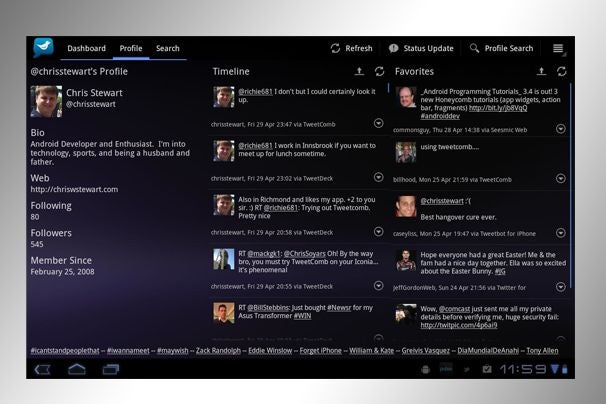This screenshot has width=606, height=404.
Task: Click @mackgk1 mention in retweet
Action: tap(264, 254)
